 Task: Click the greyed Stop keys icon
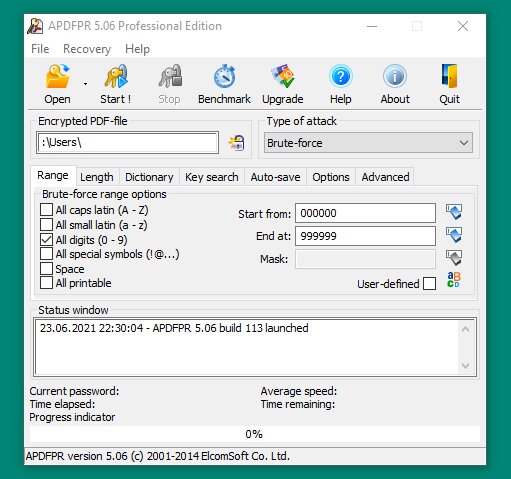click(170, 76)
